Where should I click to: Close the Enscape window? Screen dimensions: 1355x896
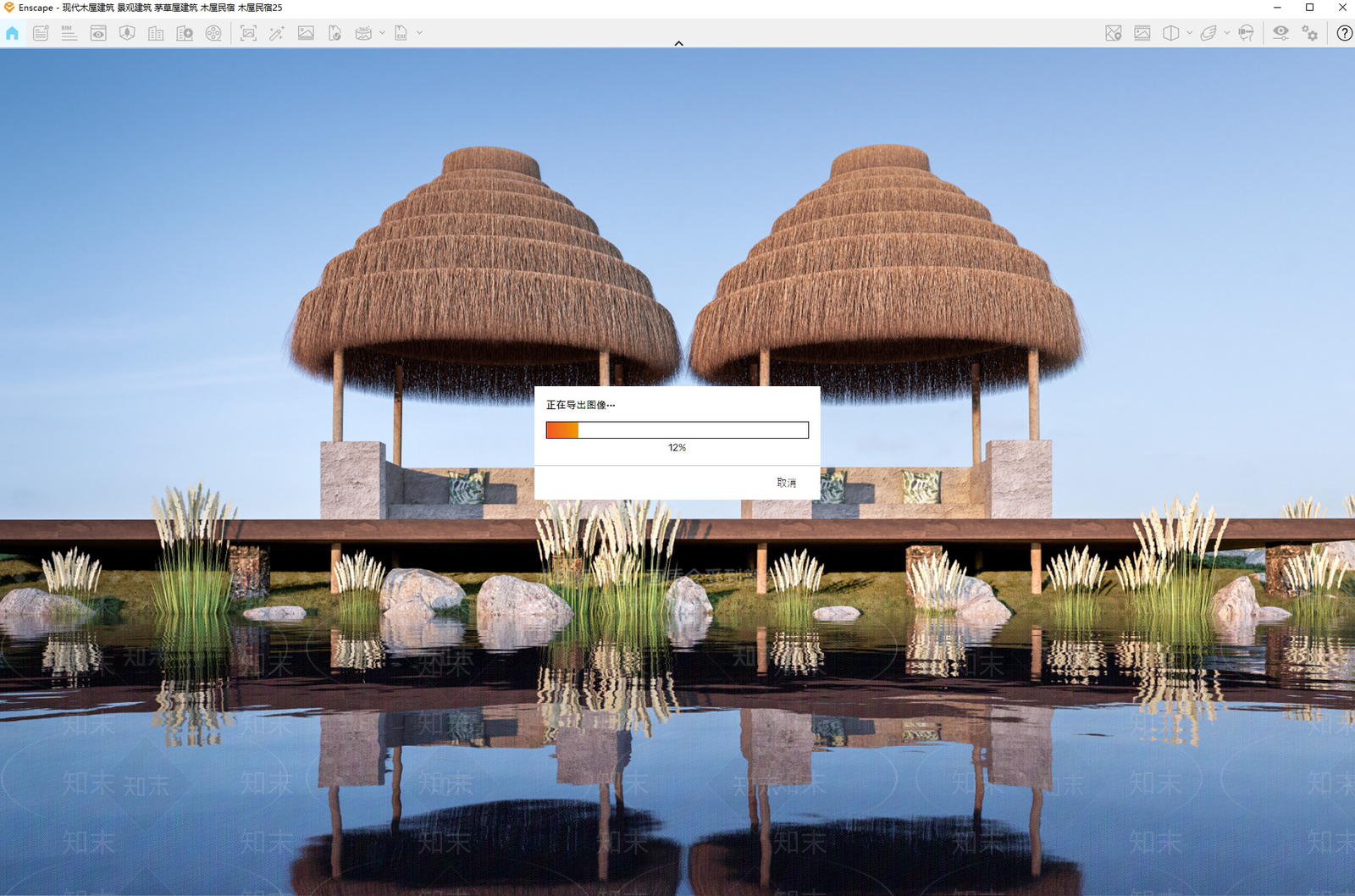coord(1341,8)
